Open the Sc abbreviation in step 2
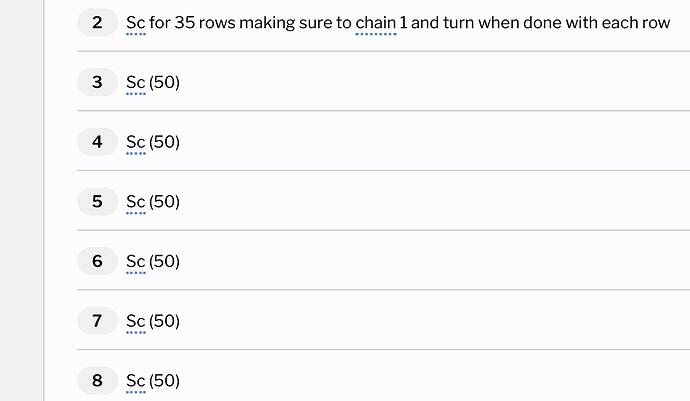690x401 pixels. coord(136,23)
